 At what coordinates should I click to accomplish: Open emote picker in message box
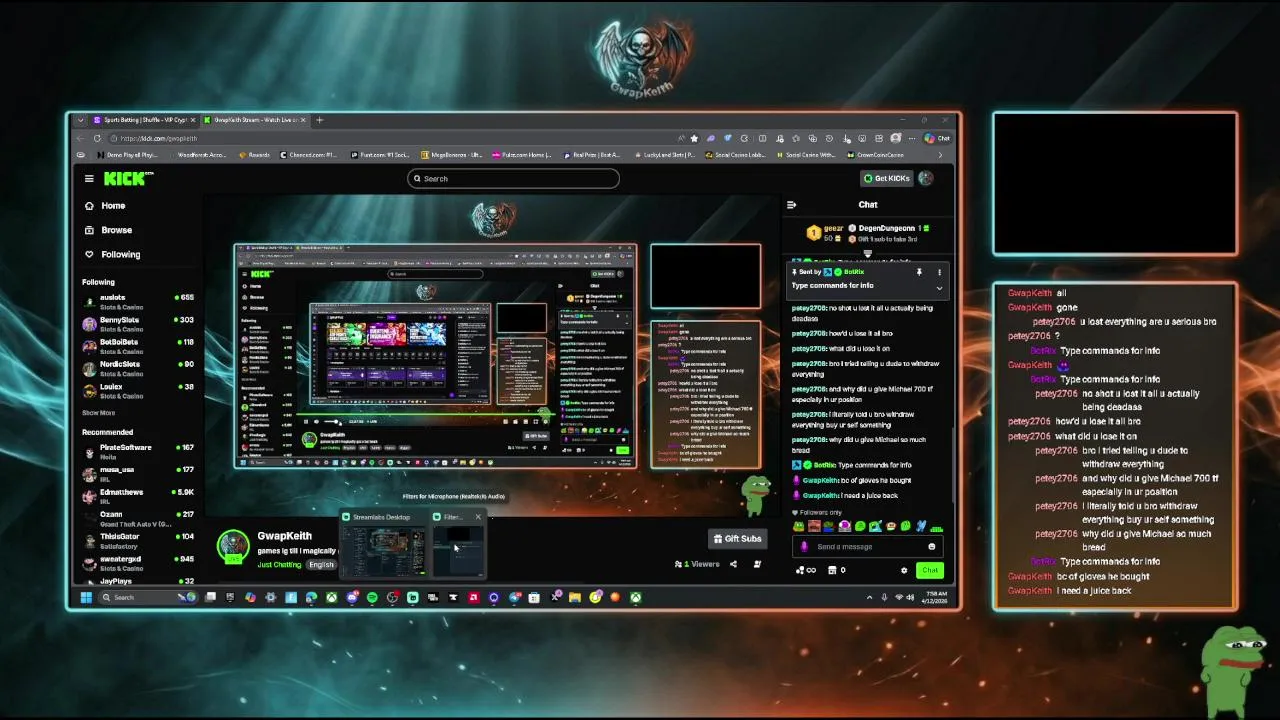(x=931, y=547)
